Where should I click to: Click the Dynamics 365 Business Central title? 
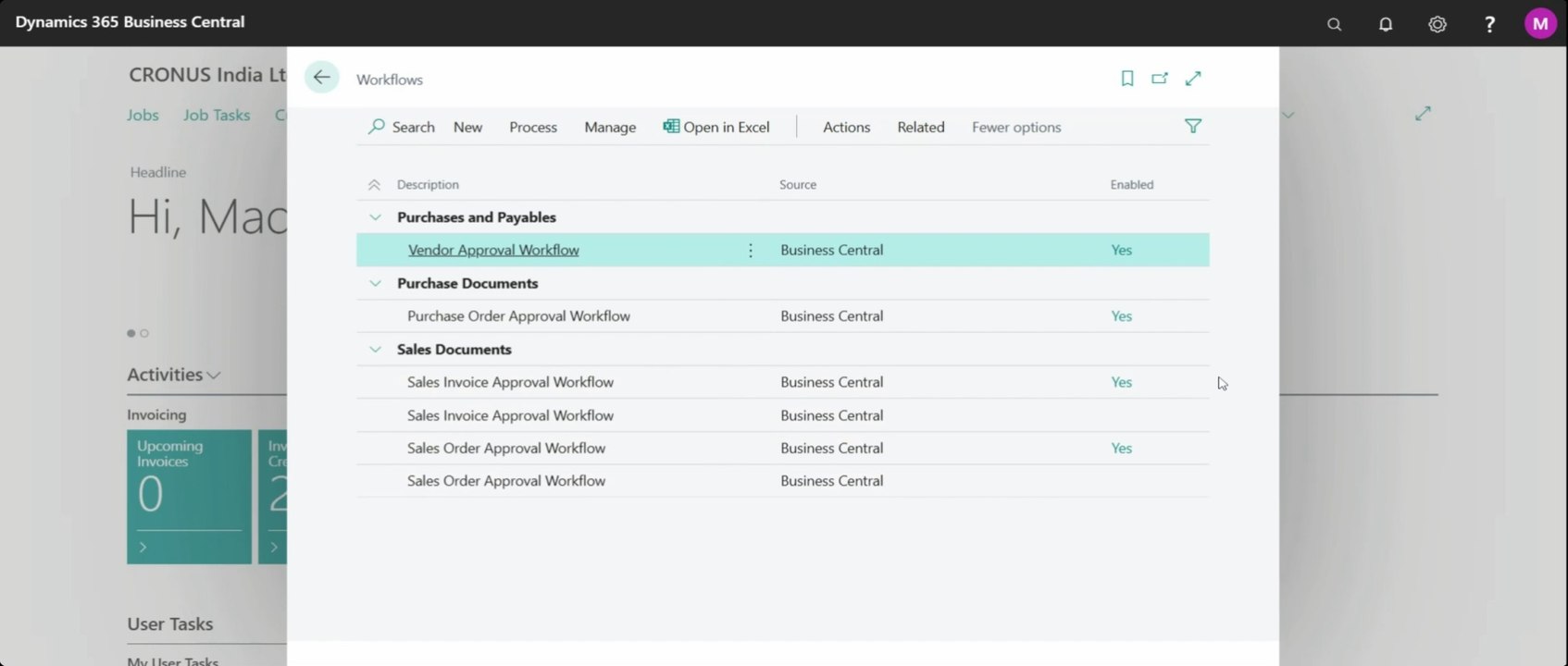click(130, 21)
